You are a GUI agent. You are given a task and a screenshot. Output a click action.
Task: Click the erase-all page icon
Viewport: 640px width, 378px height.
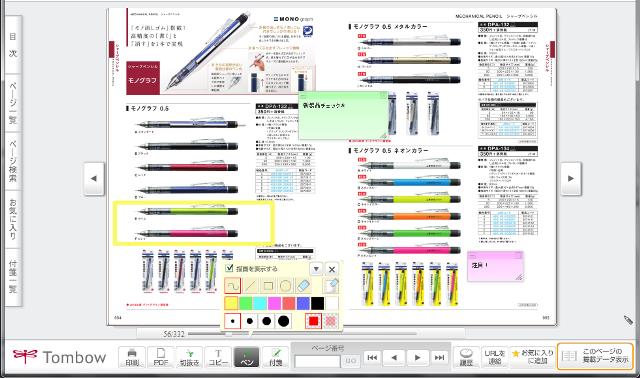pos(331,286)
